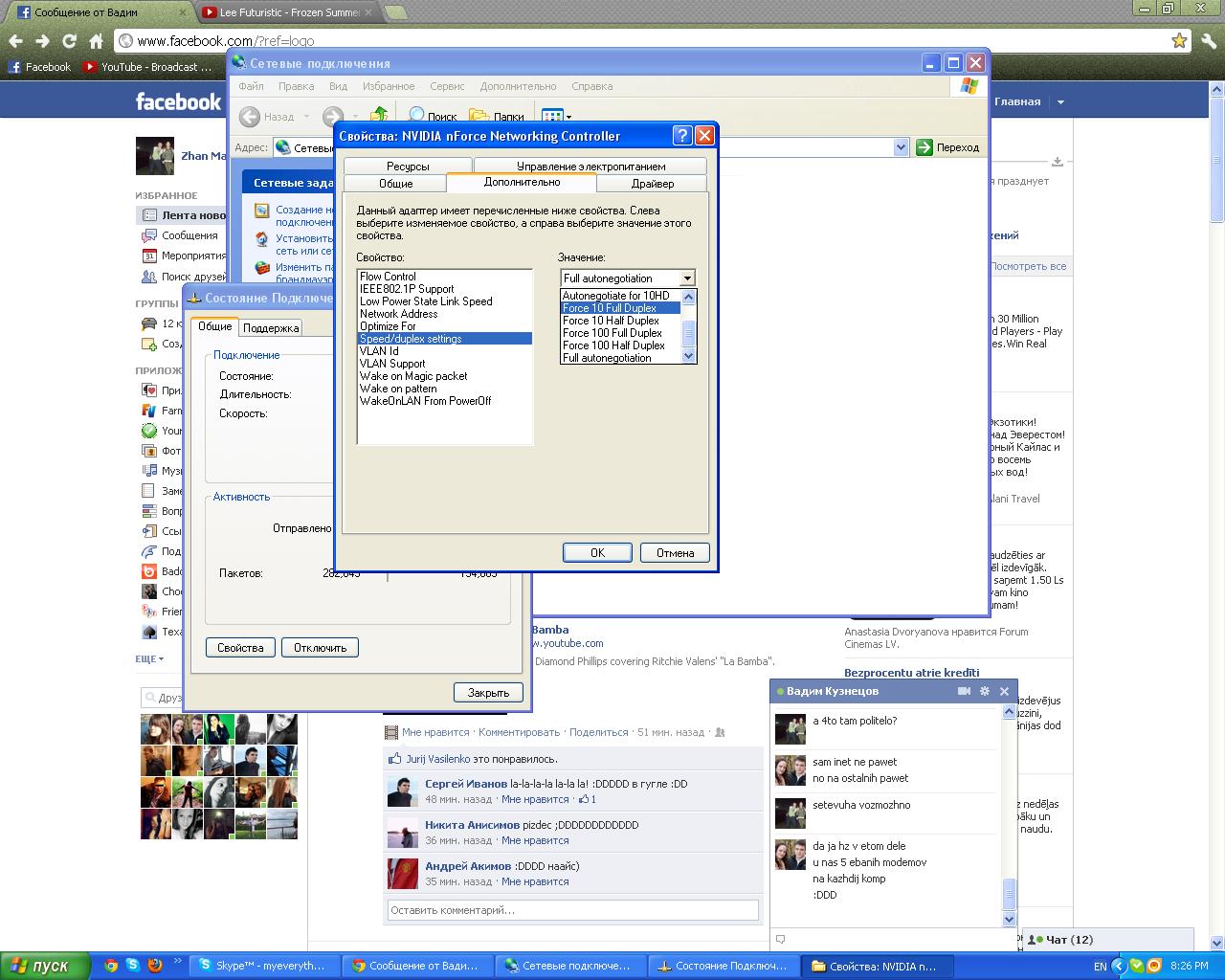Click Посмотреть все link
The height and width of the screenshot is (980, 1225).
1028,266
